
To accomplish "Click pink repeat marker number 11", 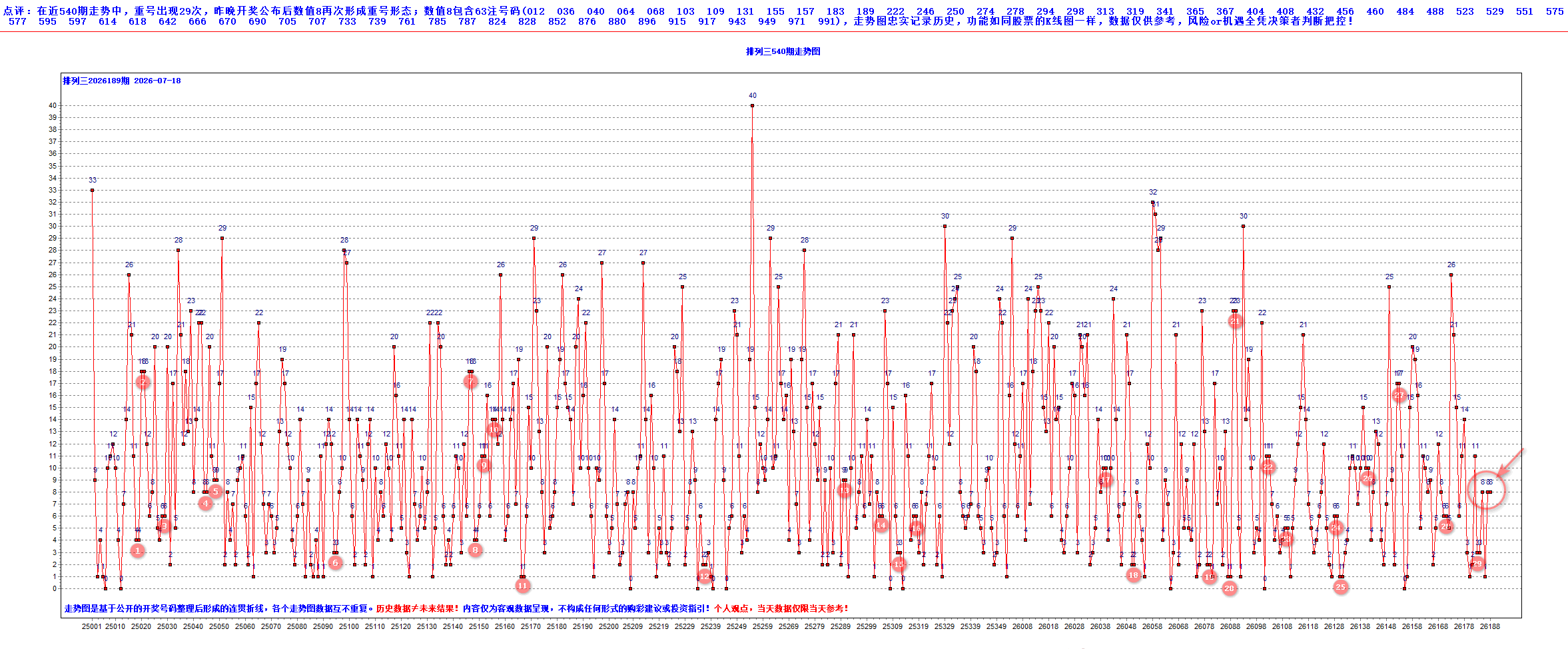I will click(x=522, y=586).
